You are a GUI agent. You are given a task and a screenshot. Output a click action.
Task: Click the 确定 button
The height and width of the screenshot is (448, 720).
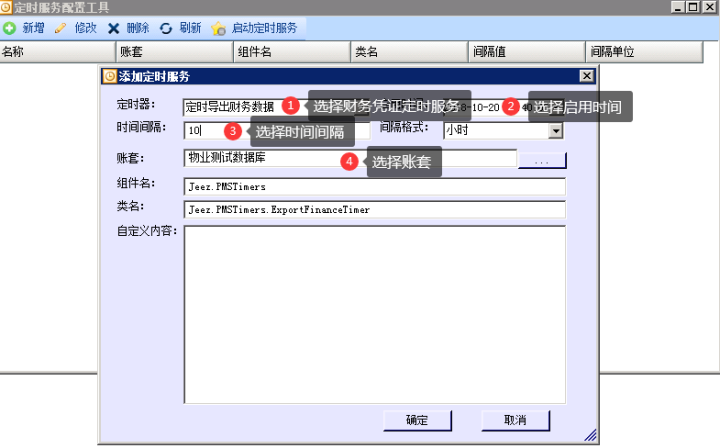coord(417,420)
